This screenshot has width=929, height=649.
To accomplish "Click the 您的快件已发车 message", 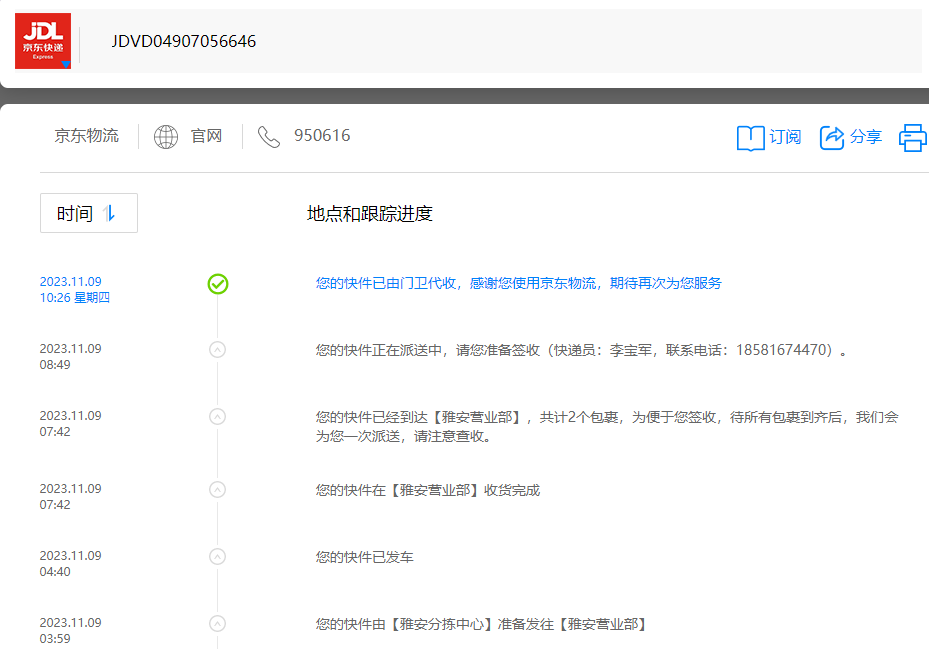I will (x=364, y=557).
